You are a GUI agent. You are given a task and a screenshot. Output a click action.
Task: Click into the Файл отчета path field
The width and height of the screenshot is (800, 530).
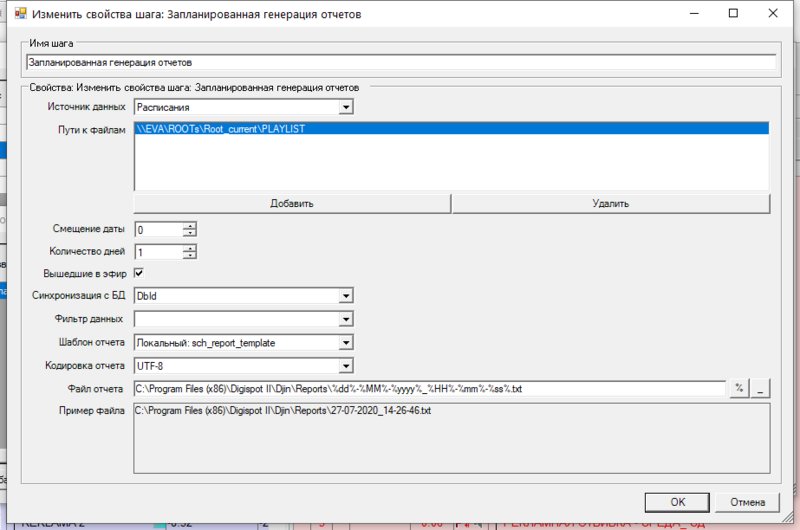[428, 389]
